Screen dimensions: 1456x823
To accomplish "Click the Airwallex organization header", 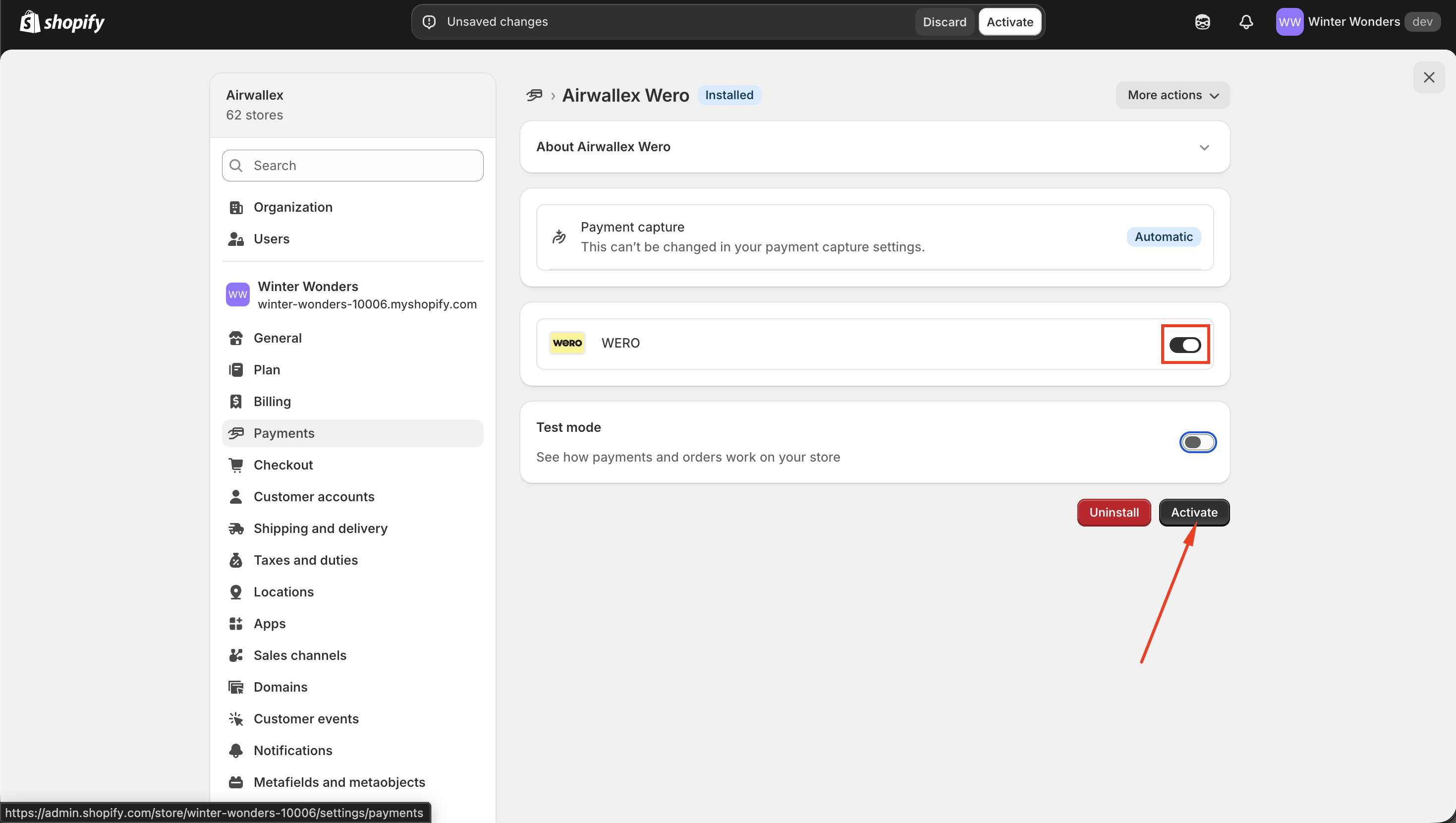I will [x=353, y=105].
